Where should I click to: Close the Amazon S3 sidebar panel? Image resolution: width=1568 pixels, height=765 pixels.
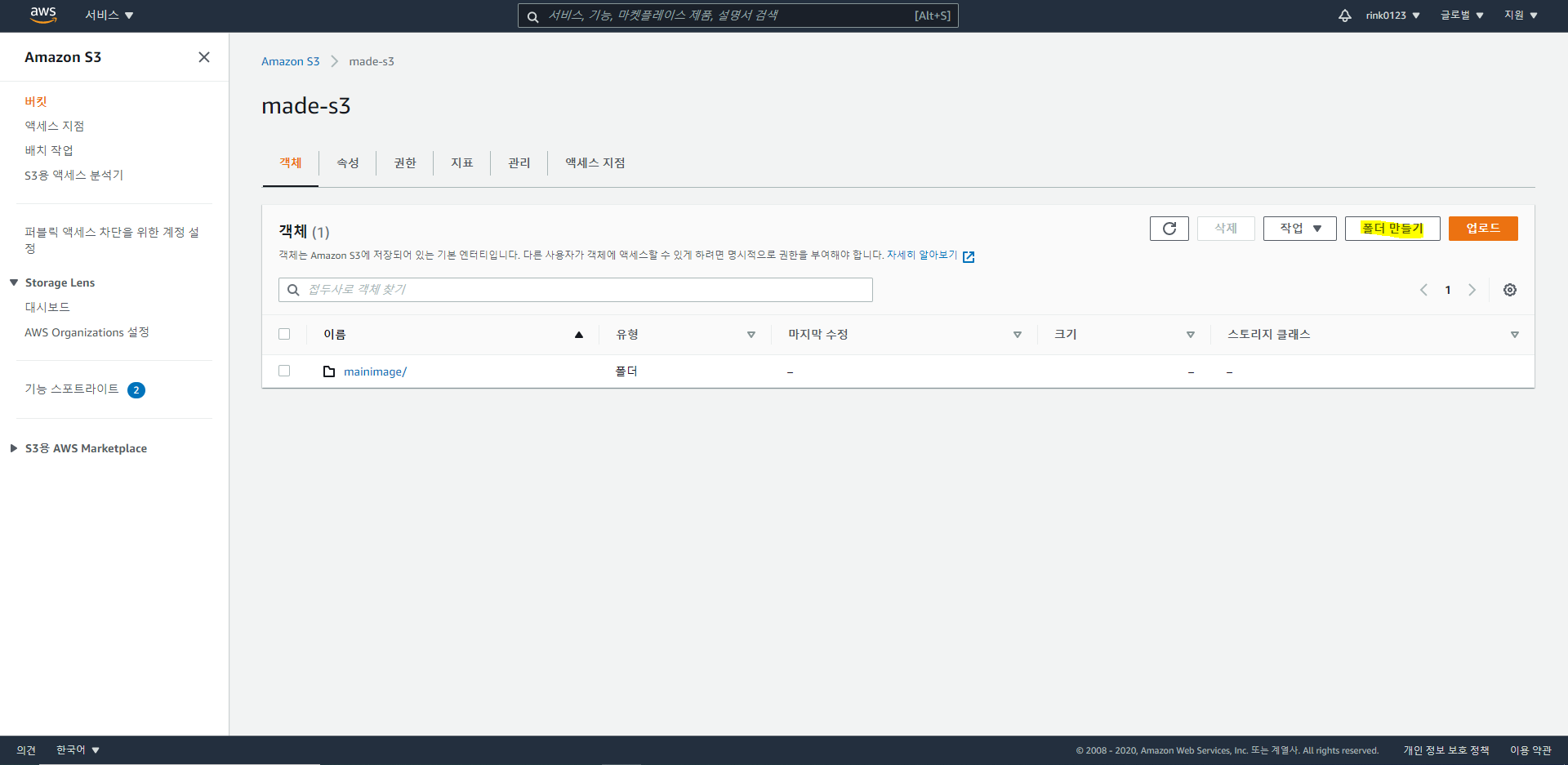point(204,57)
